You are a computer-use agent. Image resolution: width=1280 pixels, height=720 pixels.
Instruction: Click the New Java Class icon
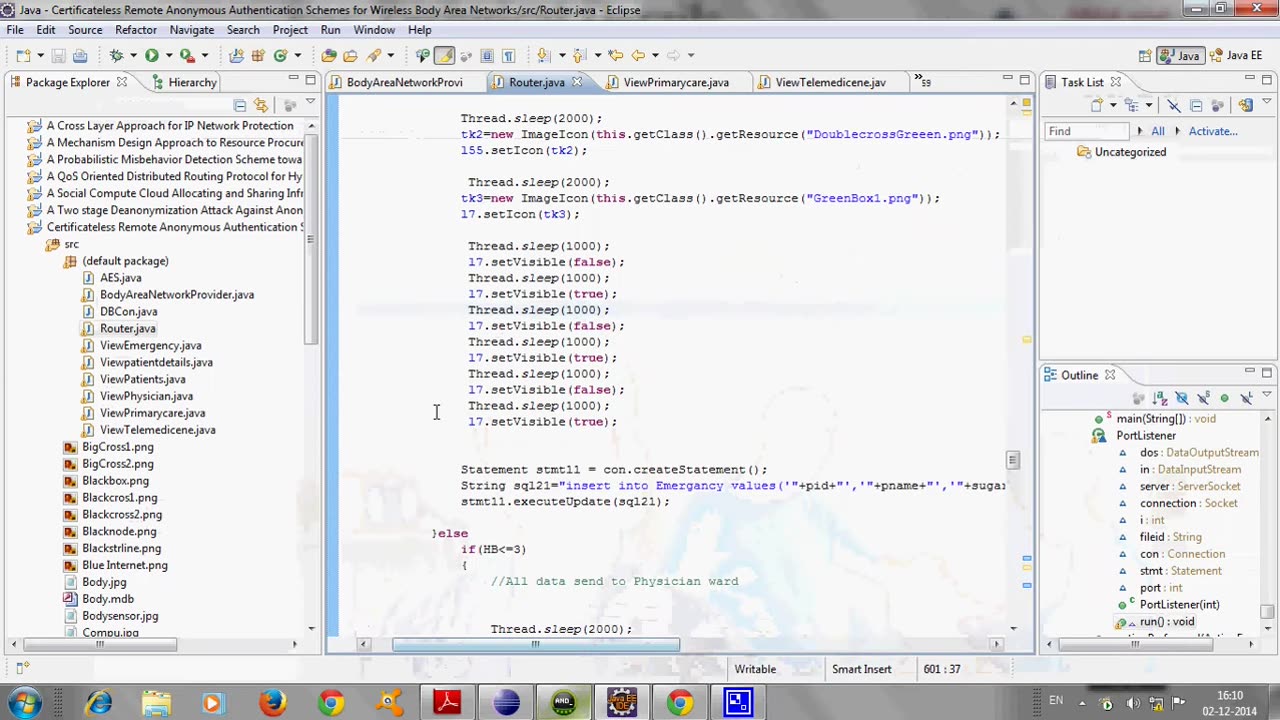(280, 56)
